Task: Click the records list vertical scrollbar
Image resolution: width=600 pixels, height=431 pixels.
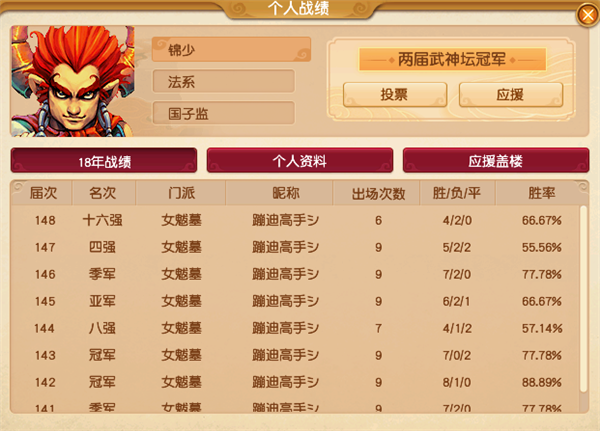Action: (x=584, y=299)
